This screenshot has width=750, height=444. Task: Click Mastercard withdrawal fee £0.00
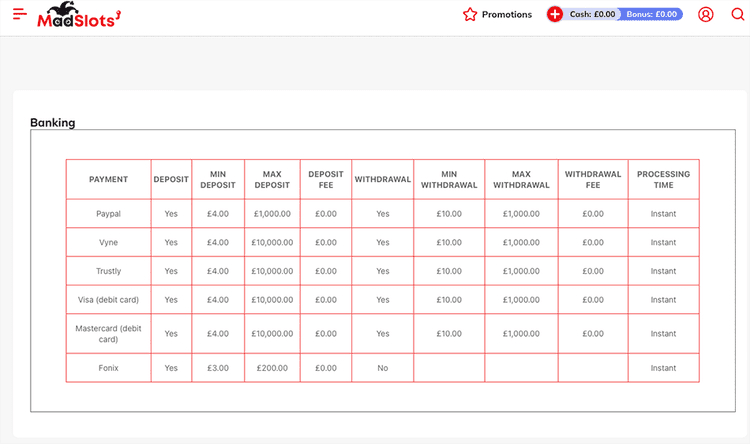coord(593,334)
